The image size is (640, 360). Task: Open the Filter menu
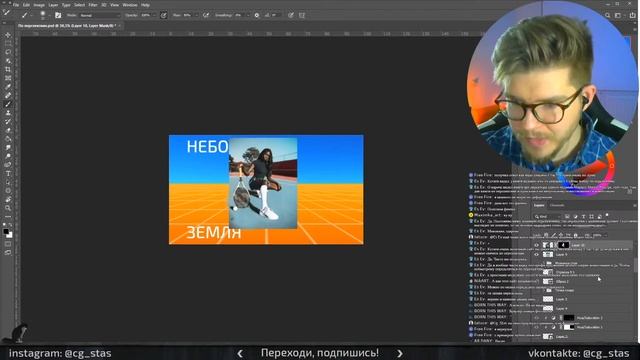93,5
